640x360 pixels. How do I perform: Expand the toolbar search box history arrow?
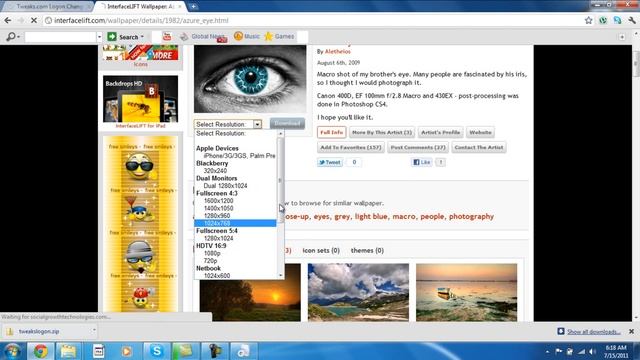pos(99,37)
